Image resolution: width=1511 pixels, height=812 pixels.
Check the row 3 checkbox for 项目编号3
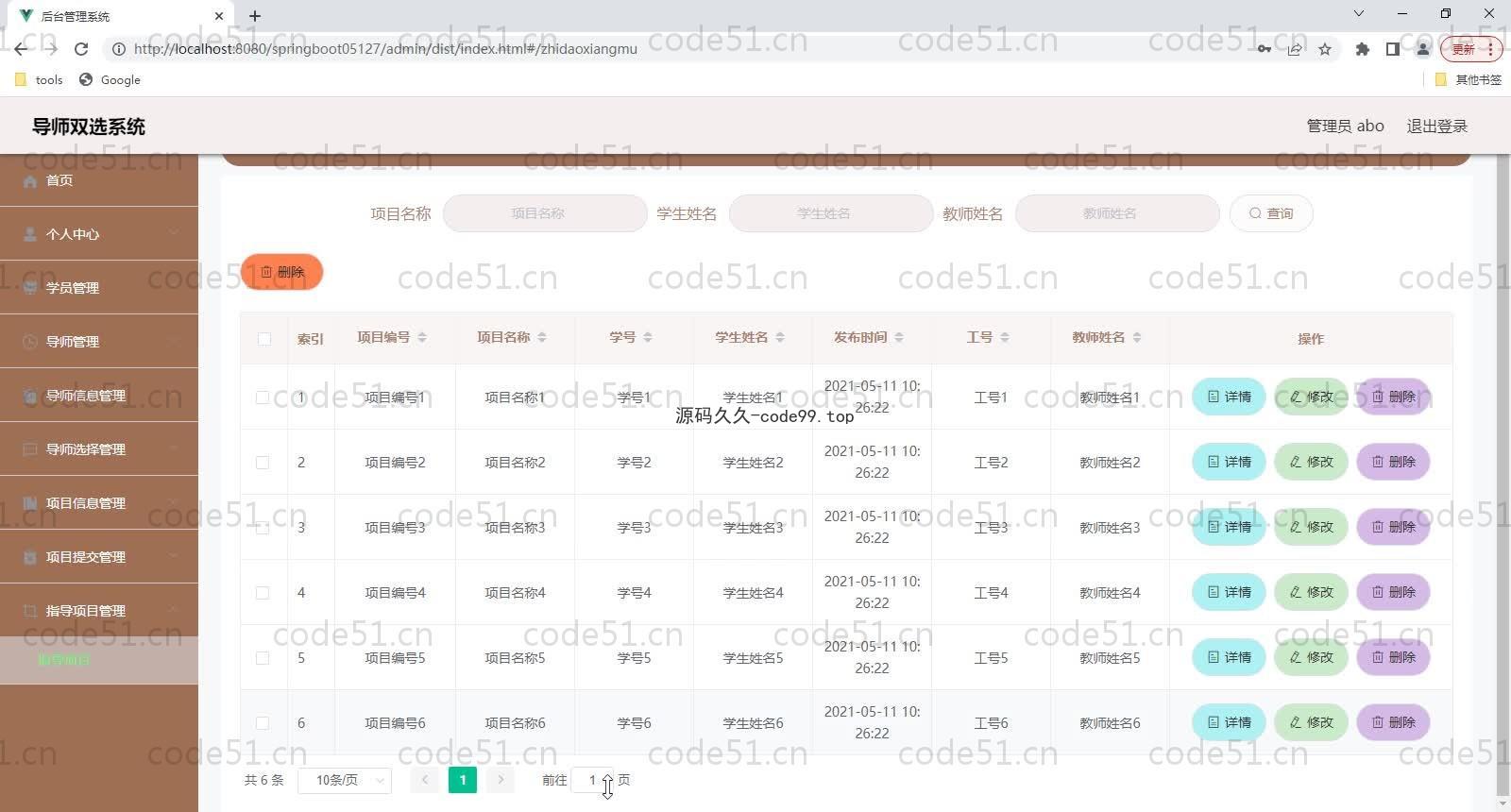coord(263,528)
